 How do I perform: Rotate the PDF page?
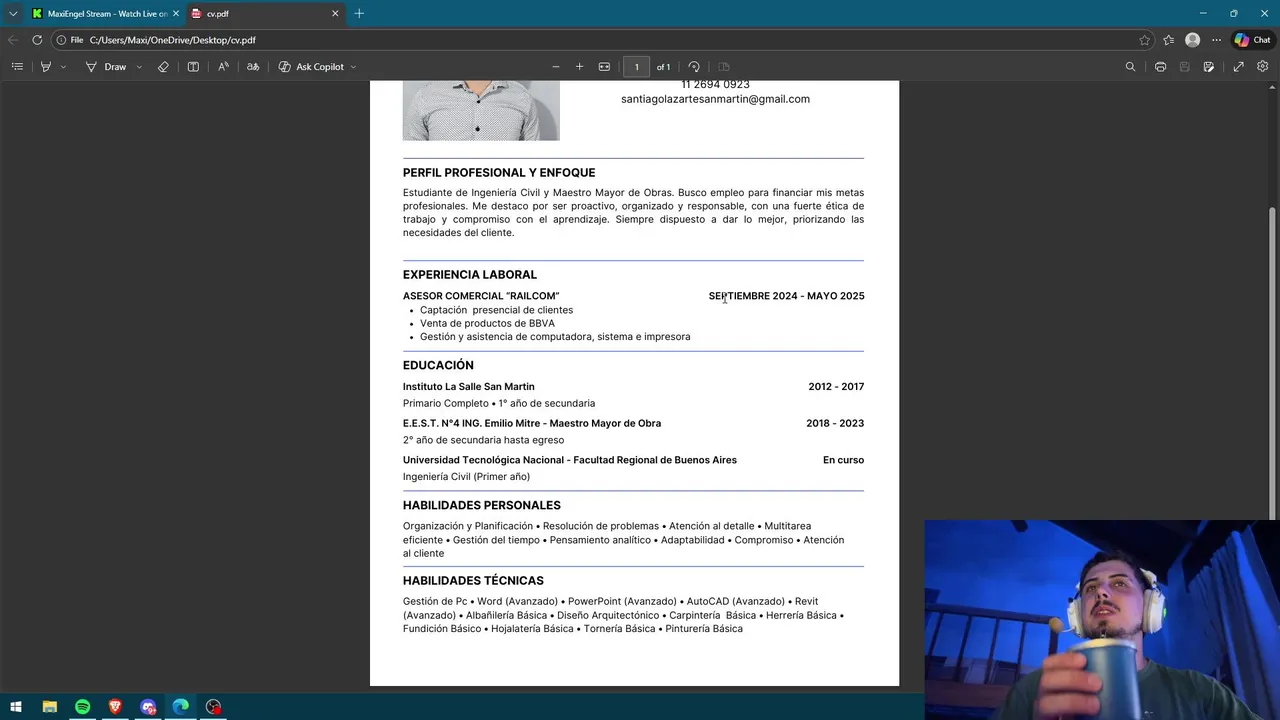694,67
